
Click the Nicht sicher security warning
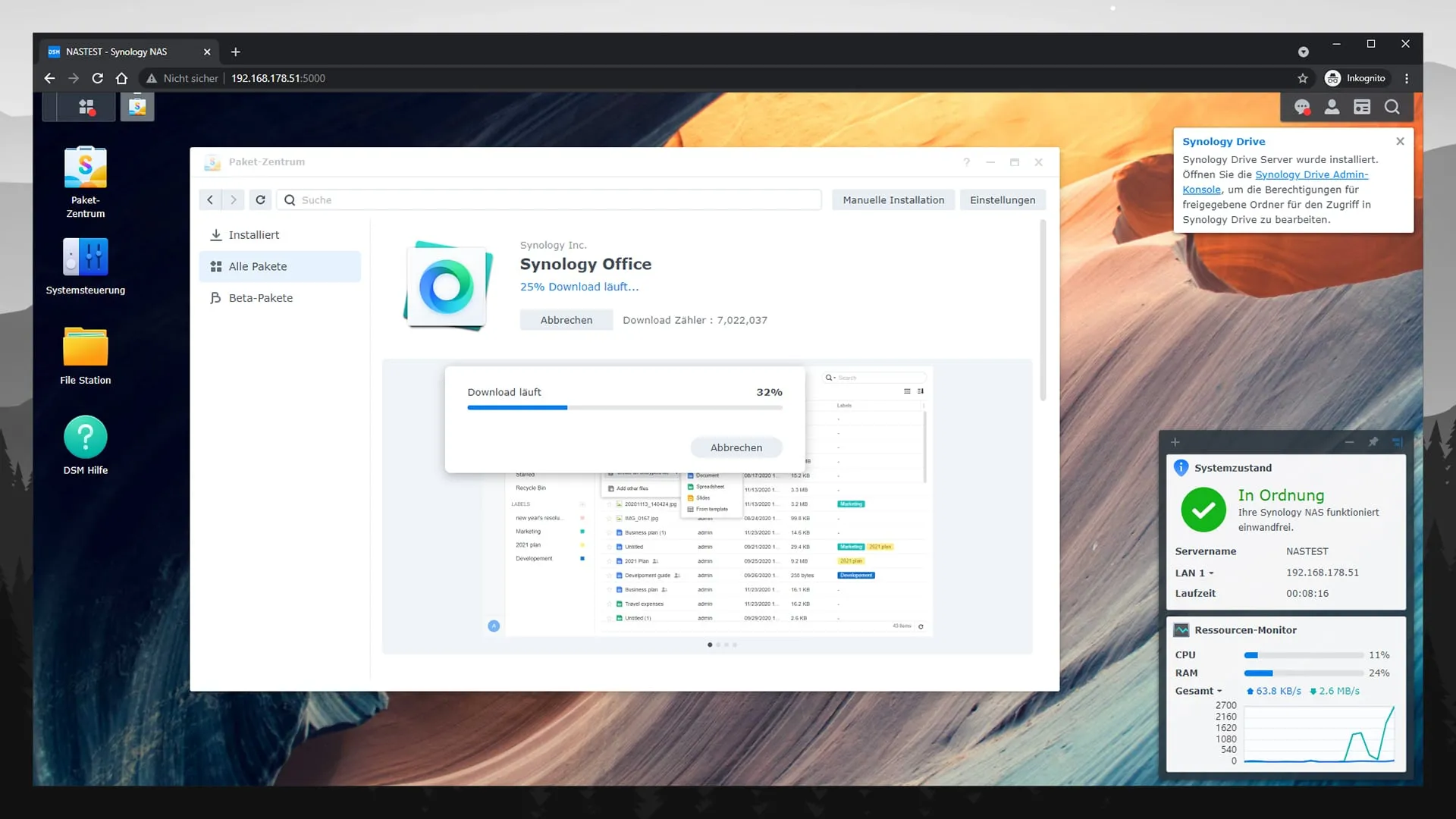(x=182, y=78)
